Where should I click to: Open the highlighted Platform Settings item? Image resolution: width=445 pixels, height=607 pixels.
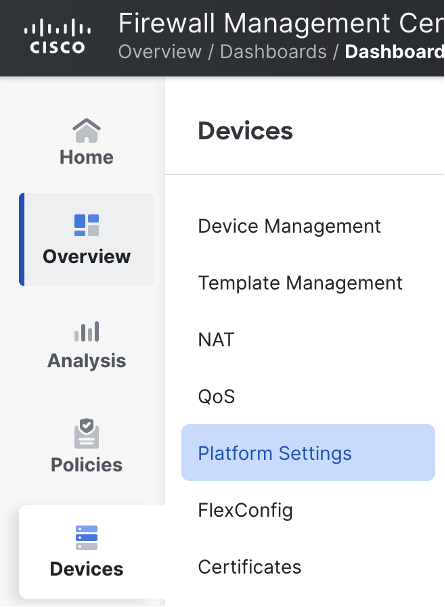point(308,453)
